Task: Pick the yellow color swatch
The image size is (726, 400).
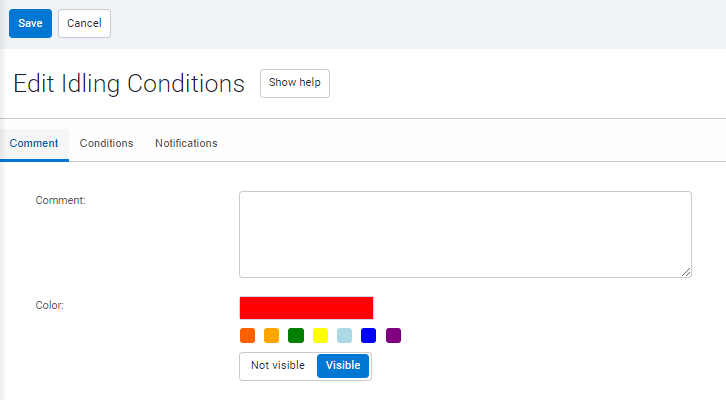Action: [320, 336]
